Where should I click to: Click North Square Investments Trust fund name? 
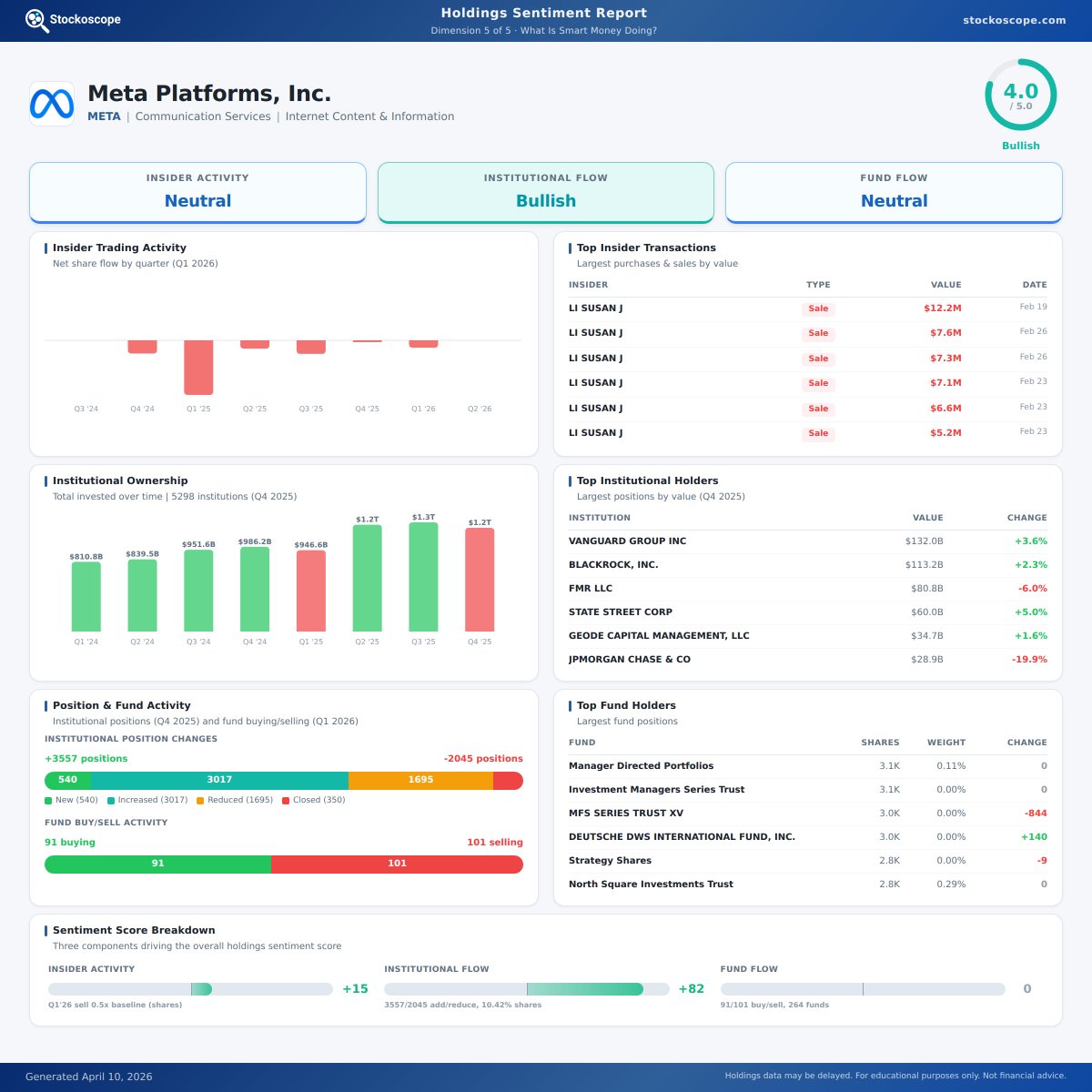pyautogui.click(x=651, y=885)
